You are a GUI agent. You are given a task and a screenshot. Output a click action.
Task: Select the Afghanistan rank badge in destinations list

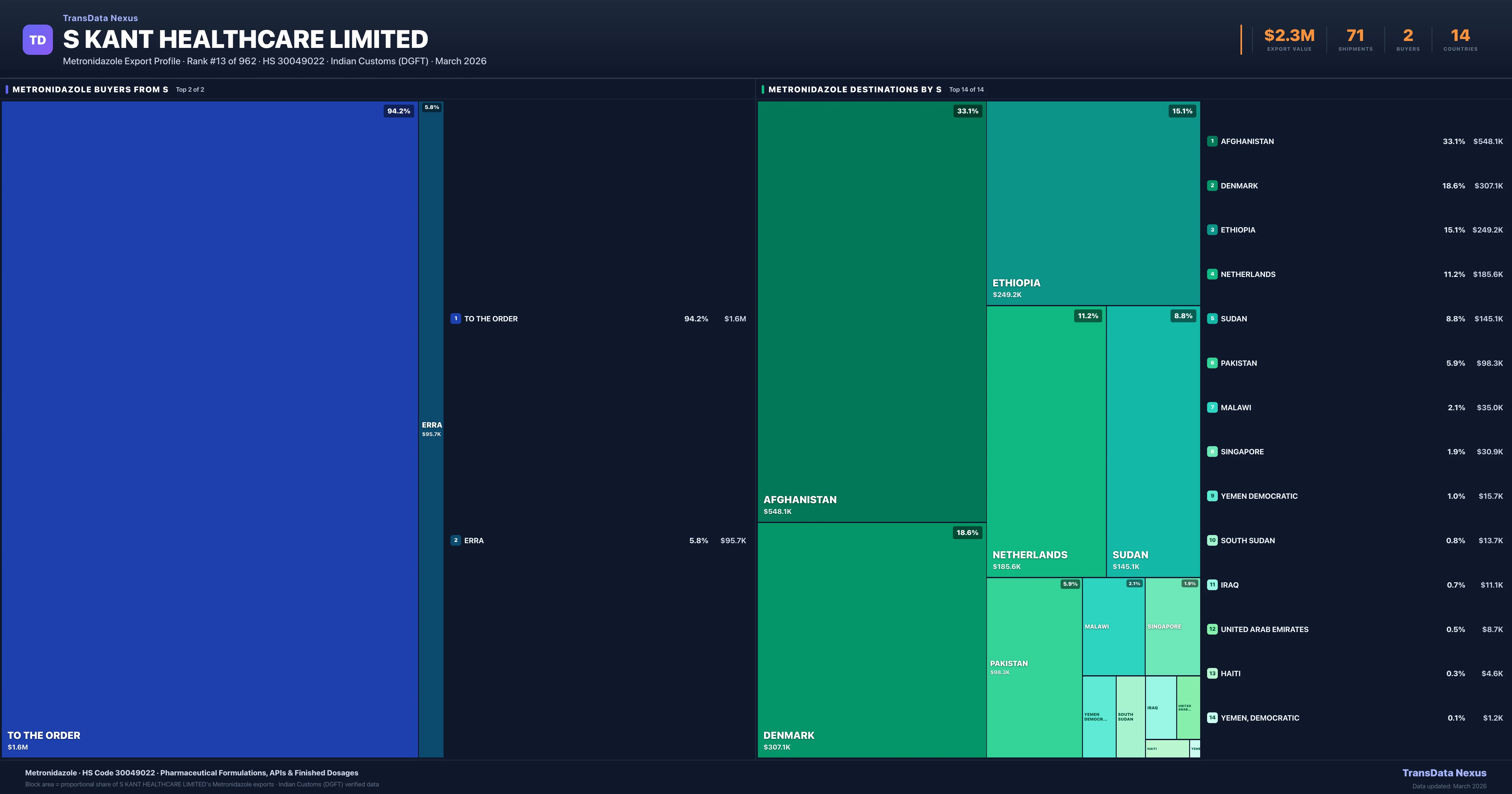click(1212, 141)
